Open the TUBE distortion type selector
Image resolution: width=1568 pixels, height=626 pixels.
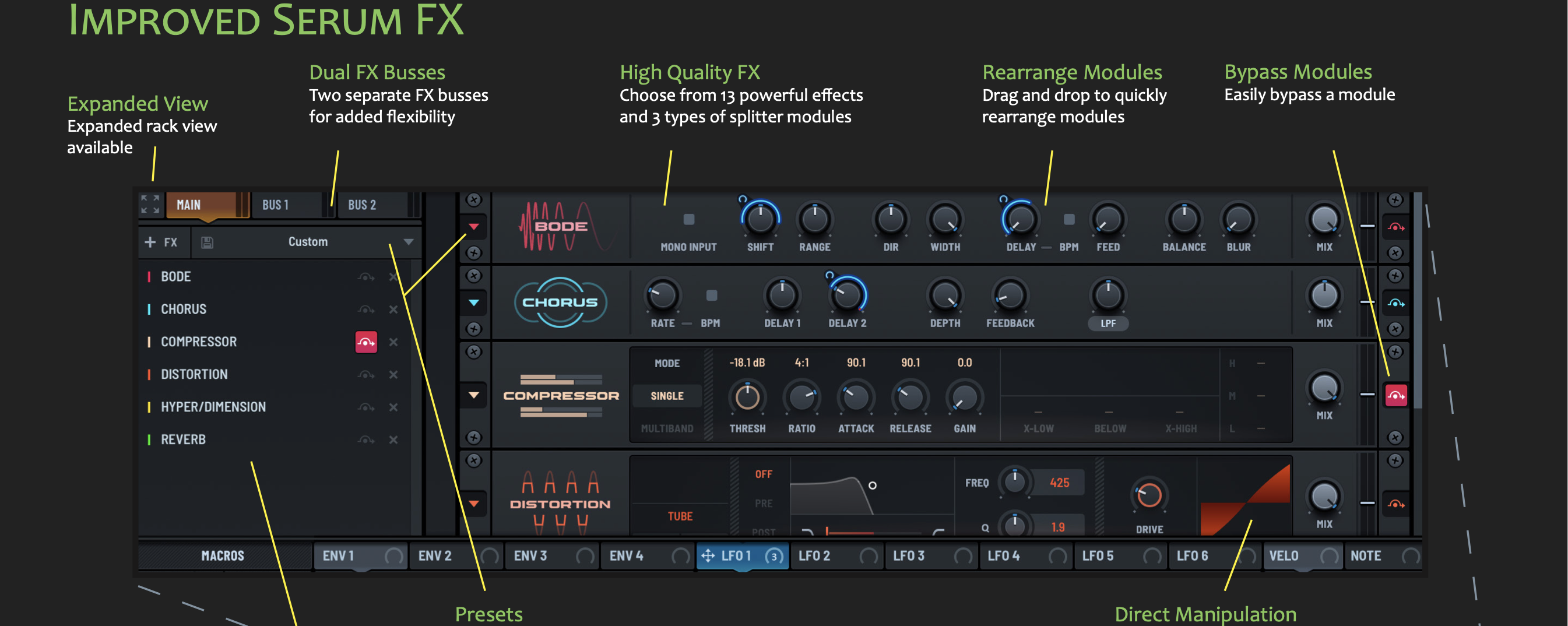680,516
